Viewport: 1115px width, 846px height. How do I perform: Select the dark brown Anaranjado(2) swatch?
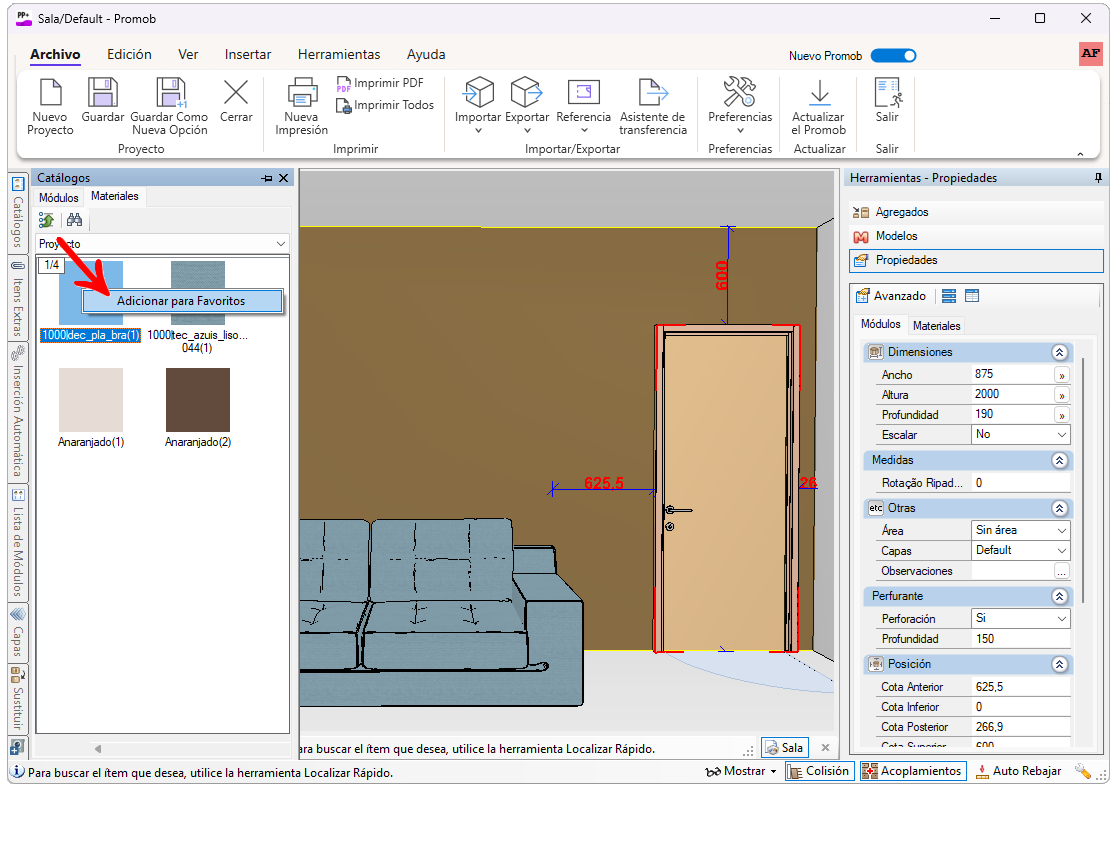198,399
